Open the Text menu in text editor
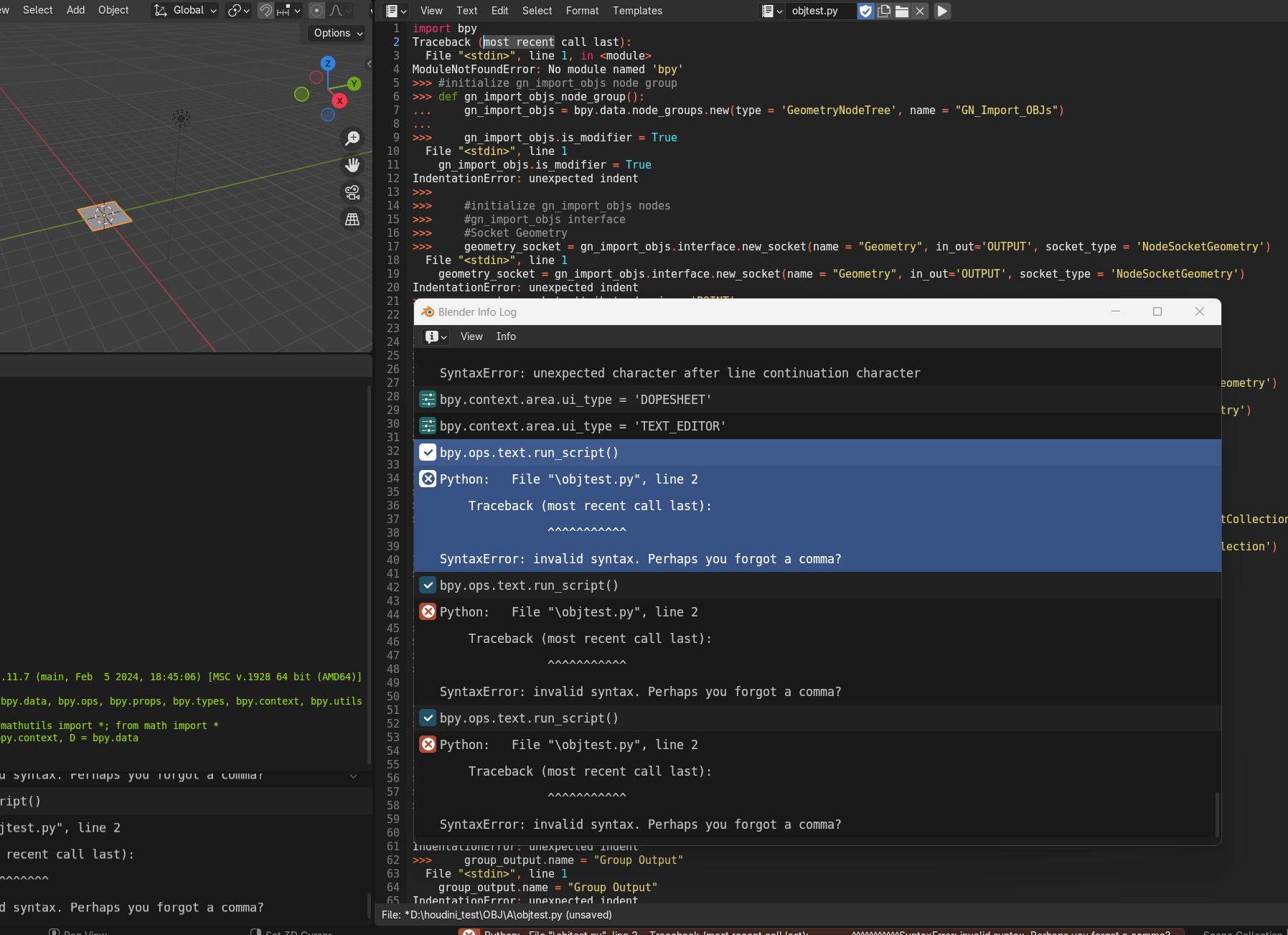This screenshot has width=1288, height=935. (x=466, y=11)
